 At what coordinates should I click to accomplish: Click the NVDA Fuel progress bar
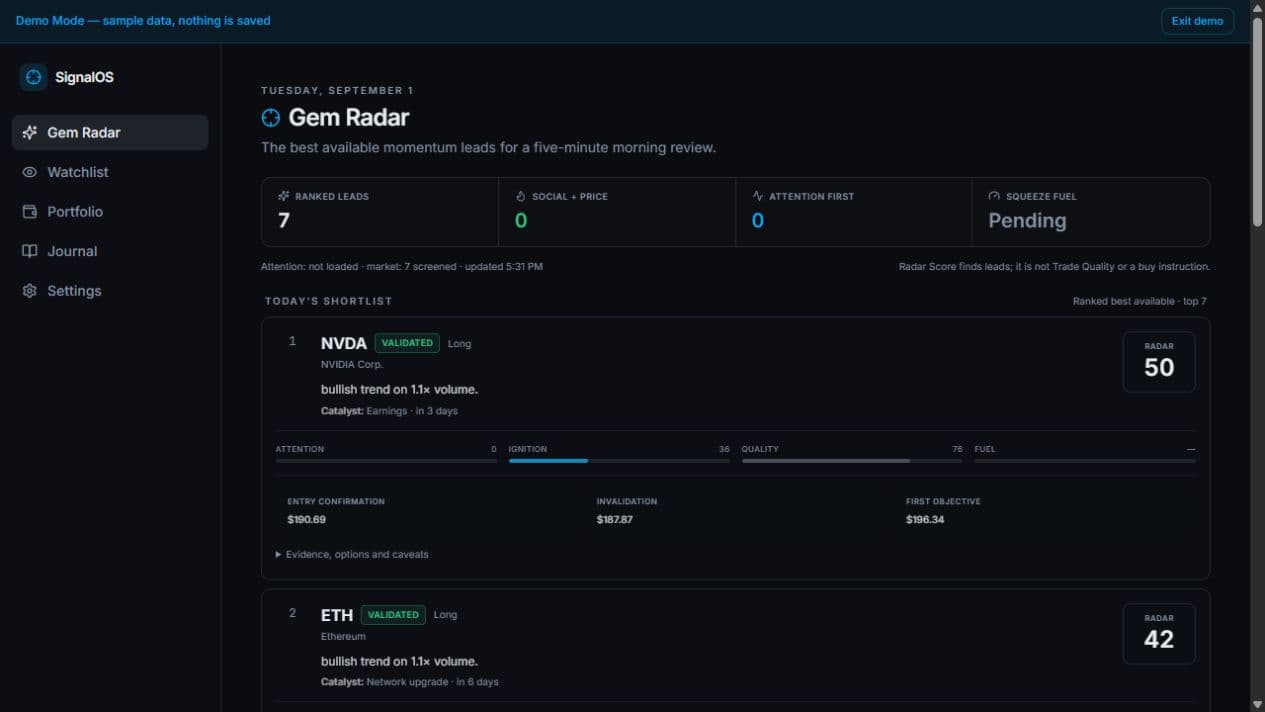(x=1085, y=461)
